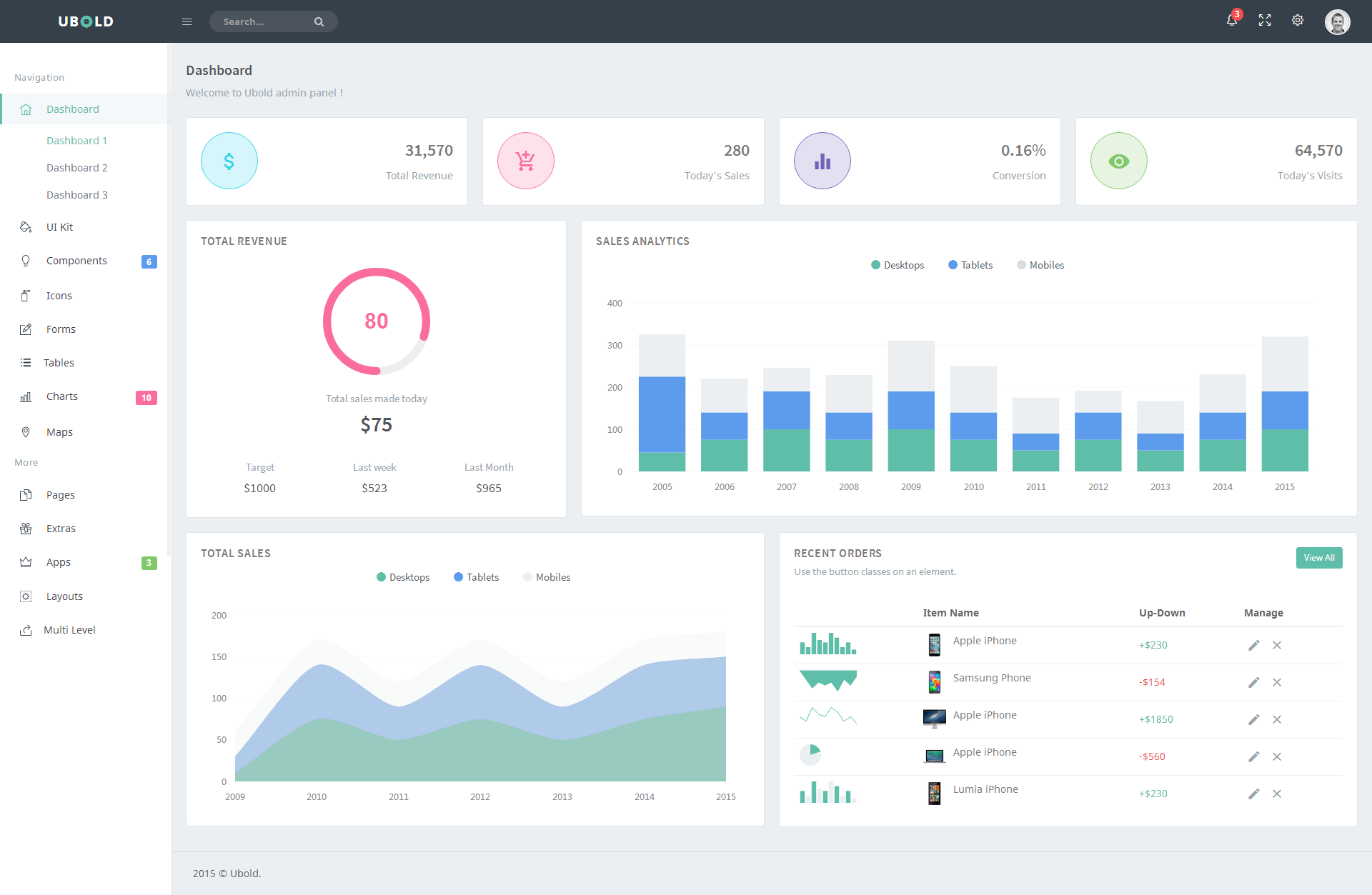The image size is (1372, 895).
Task: Edit the Samsung Phone order pencil icon
Action: pos(1253,682)
